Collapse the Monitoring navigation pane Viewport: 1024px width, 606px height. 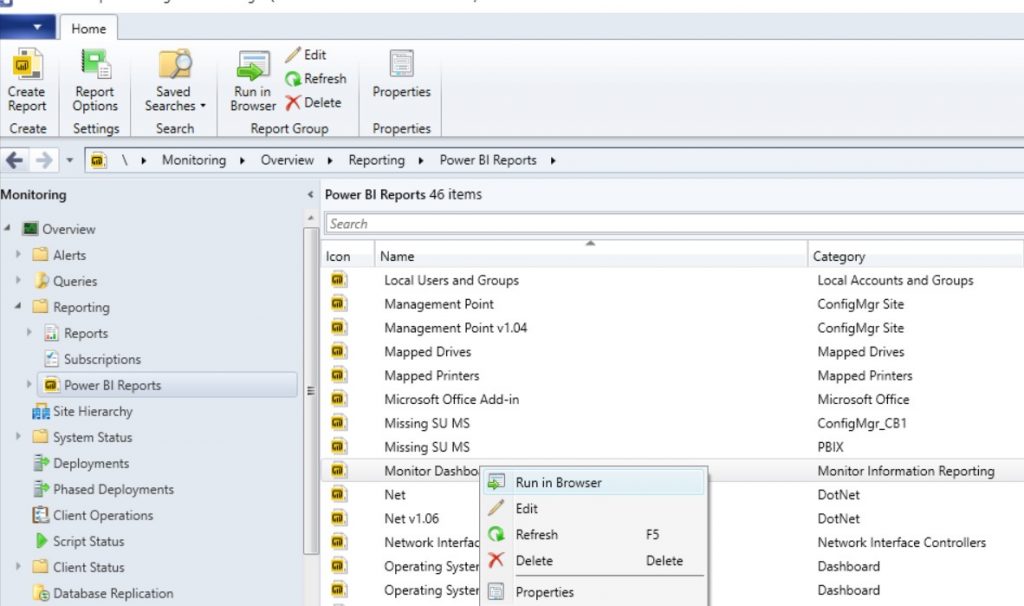[310, 195]
